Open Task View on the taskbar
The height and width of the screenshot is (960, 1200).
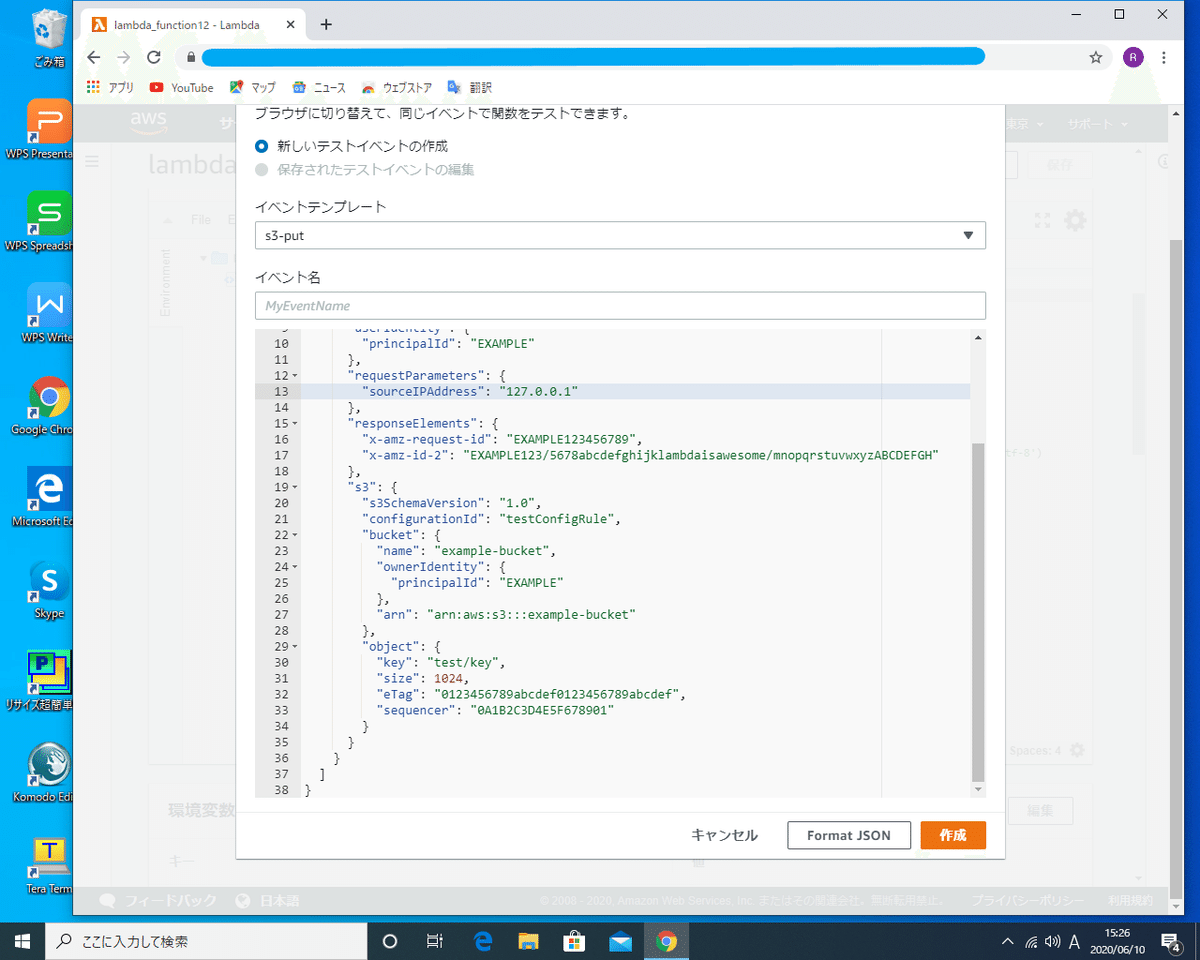coord(435,941)
